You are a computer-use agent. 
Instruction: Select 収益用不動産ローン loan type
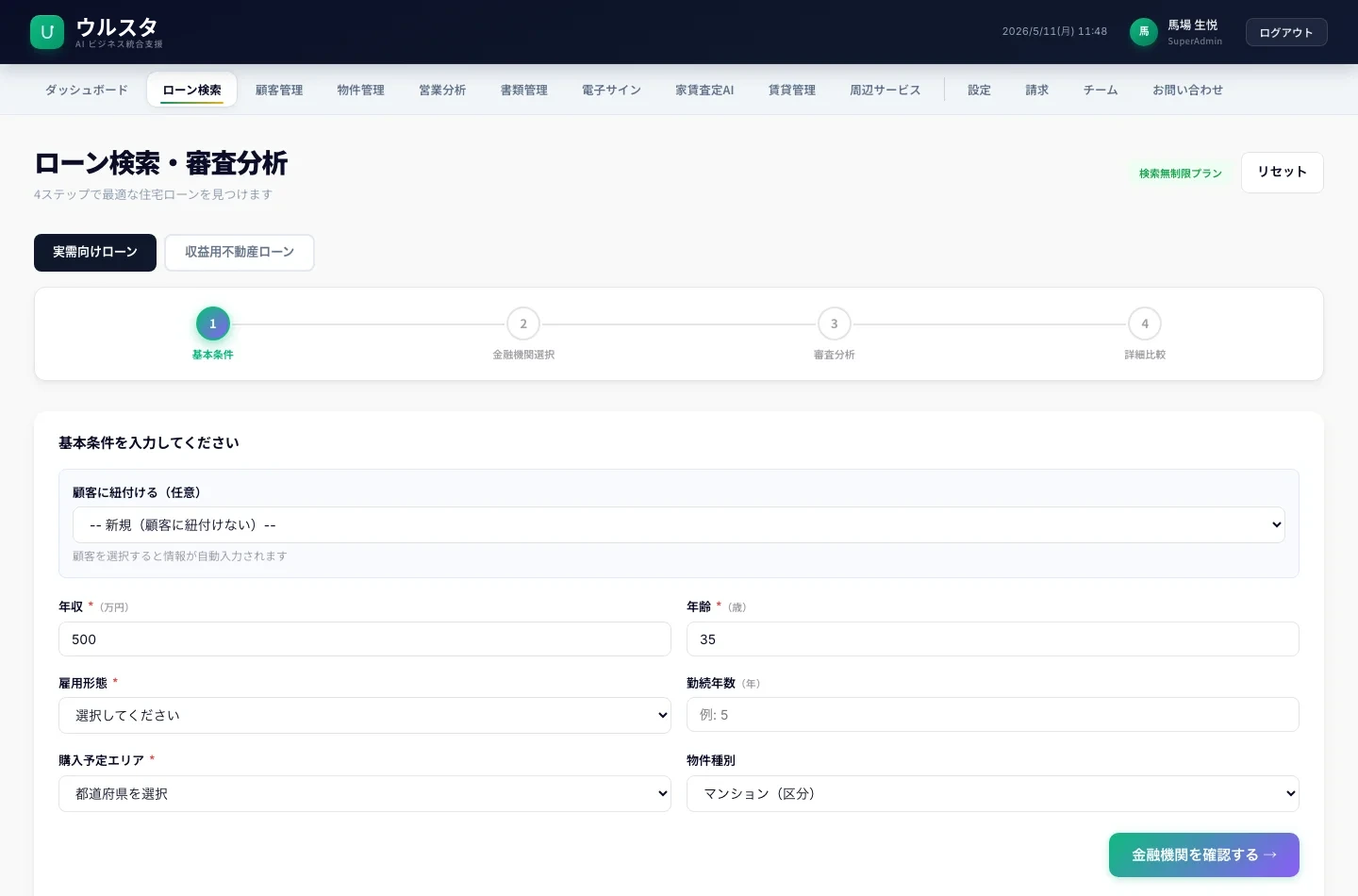pos(240,253)
